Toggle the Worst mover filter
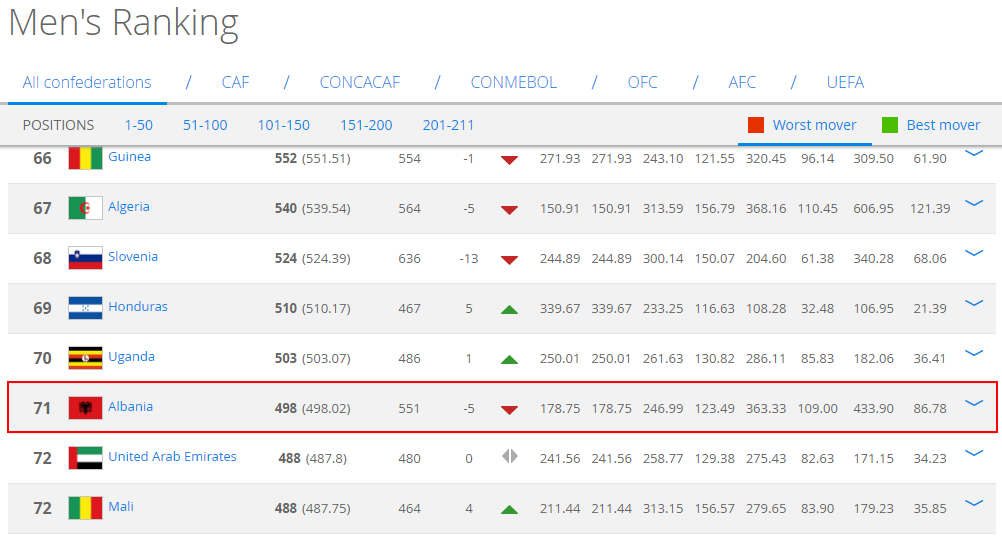Screen dimensions: 1002x537 (x=804, y=125)
